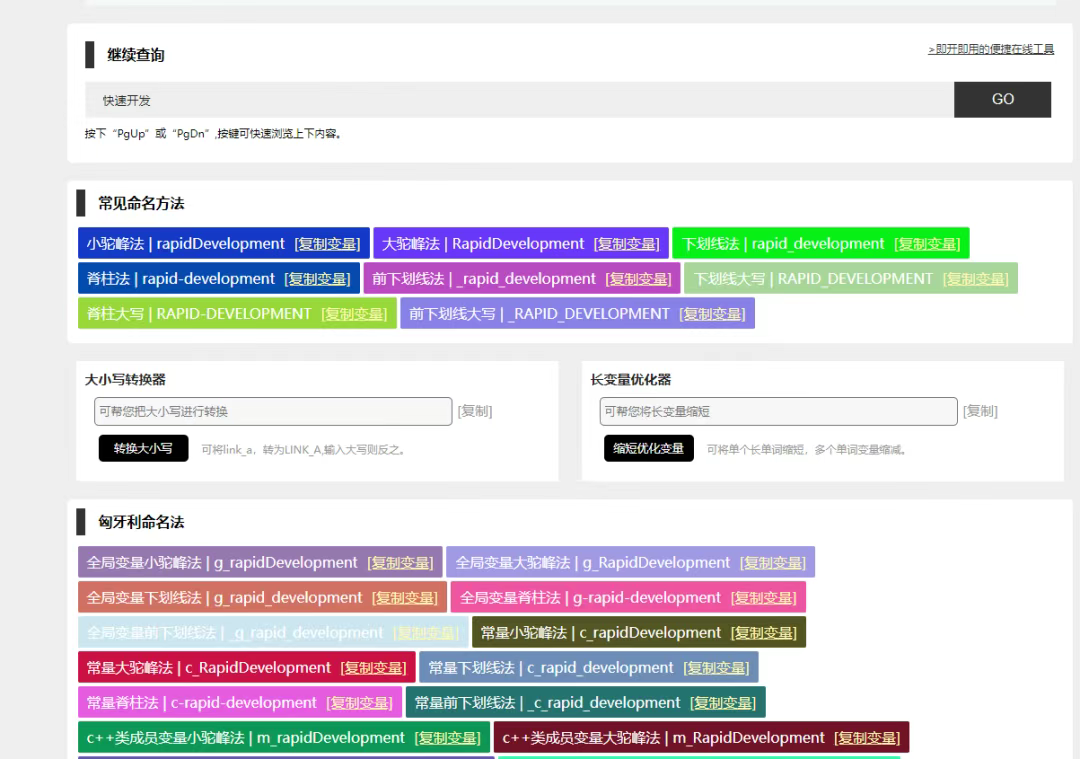Click the 常量大驼峰法 | c_RapidDevelopment label text
This screenshot has width=1080, height=759.
(209, 668)
